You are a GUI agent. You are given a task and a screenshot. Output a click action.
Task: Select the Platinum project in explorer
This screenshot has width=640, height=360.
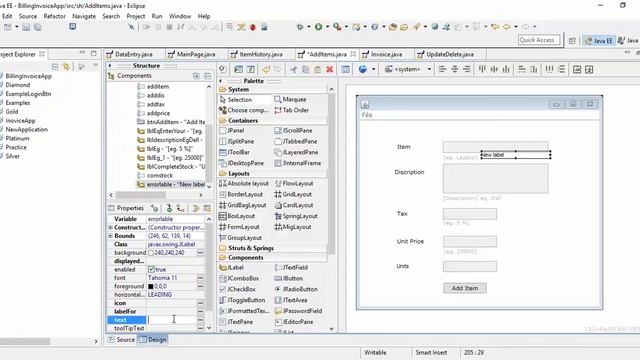point(18,138)
